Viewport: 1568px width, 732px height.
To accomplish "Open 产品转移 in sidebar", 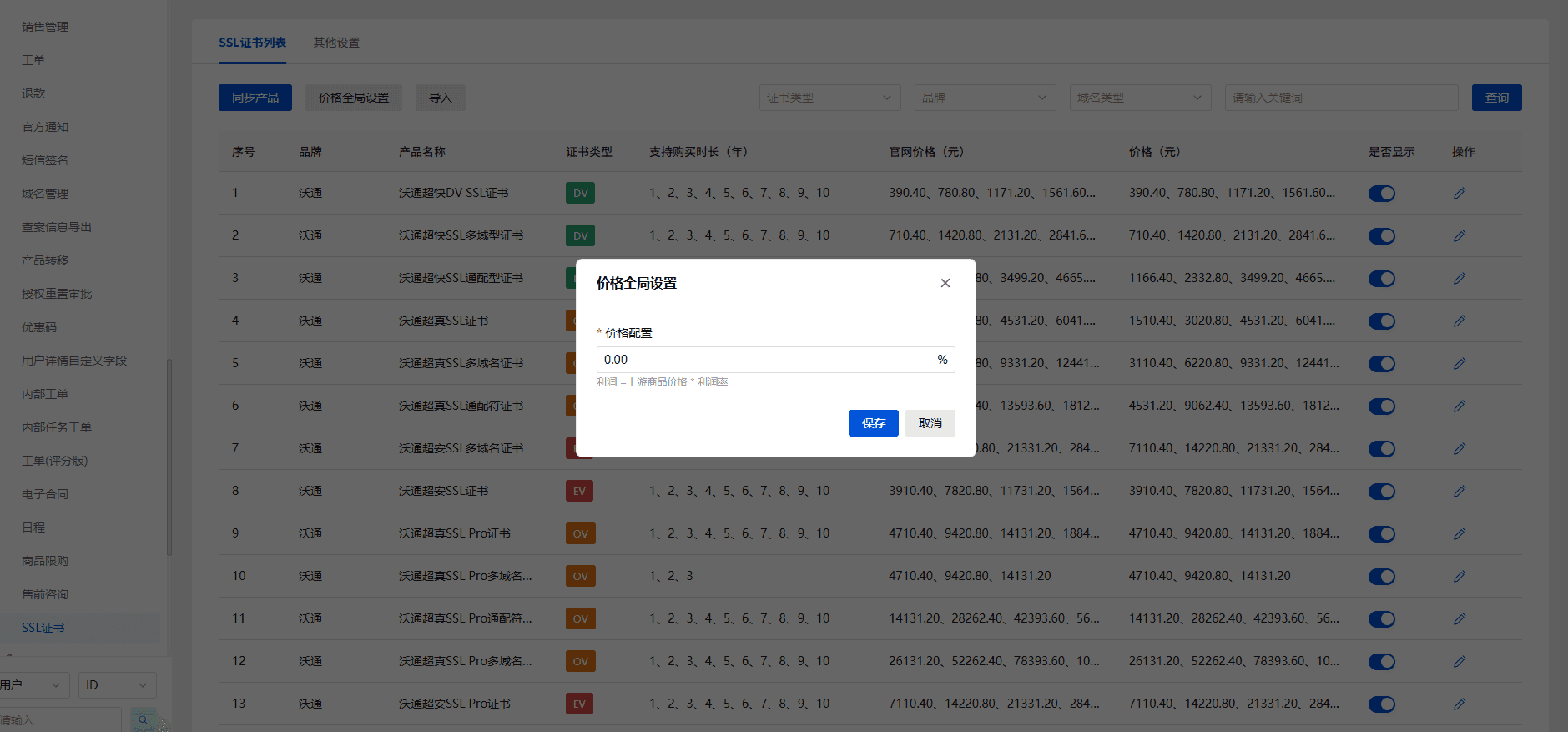I will click(45, 260).
